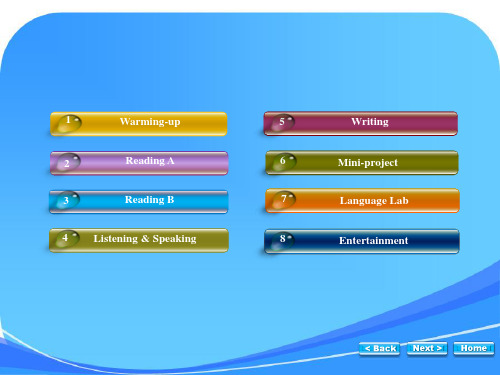Open the Reading A section
Image resolution: width=500 pixels, height=375 pixels.
tap(139, 163)
